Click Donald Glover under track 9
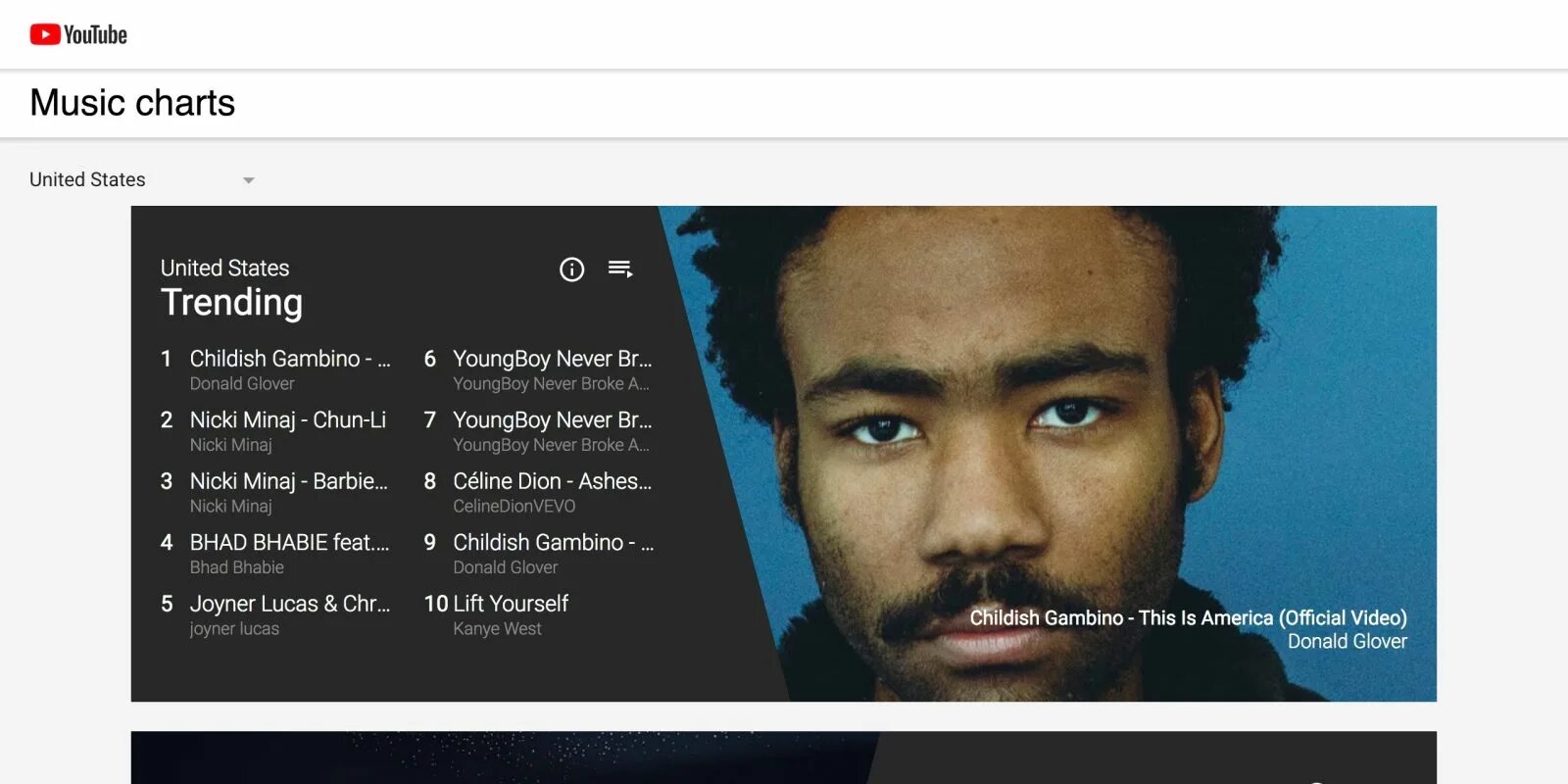The width and height of the screenshot is (1568, 784). (506, 567)
